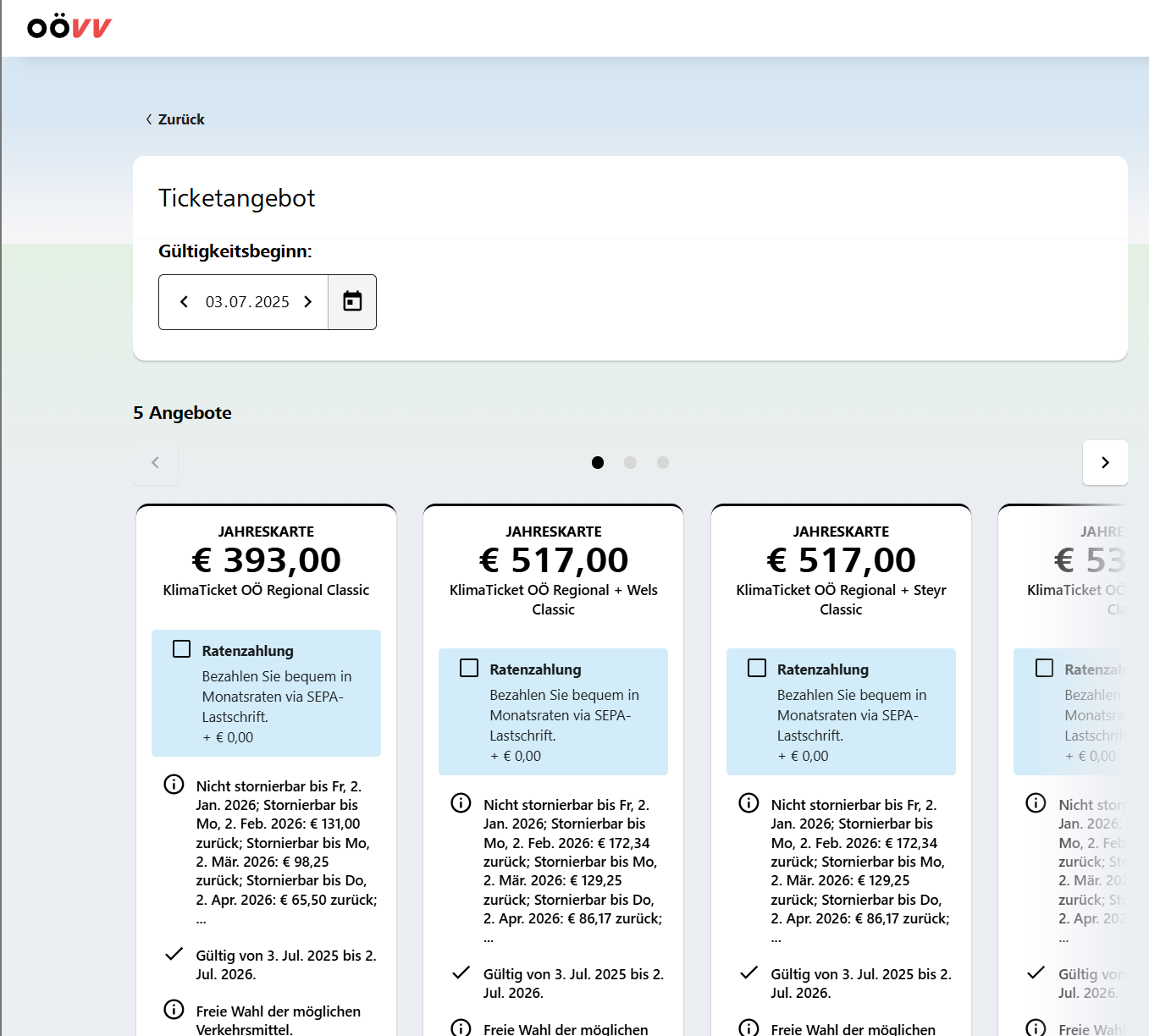Click validity checkmark on Steyr card
The width and height of the screenshot is (1149, 1036).
pos(749,973)
